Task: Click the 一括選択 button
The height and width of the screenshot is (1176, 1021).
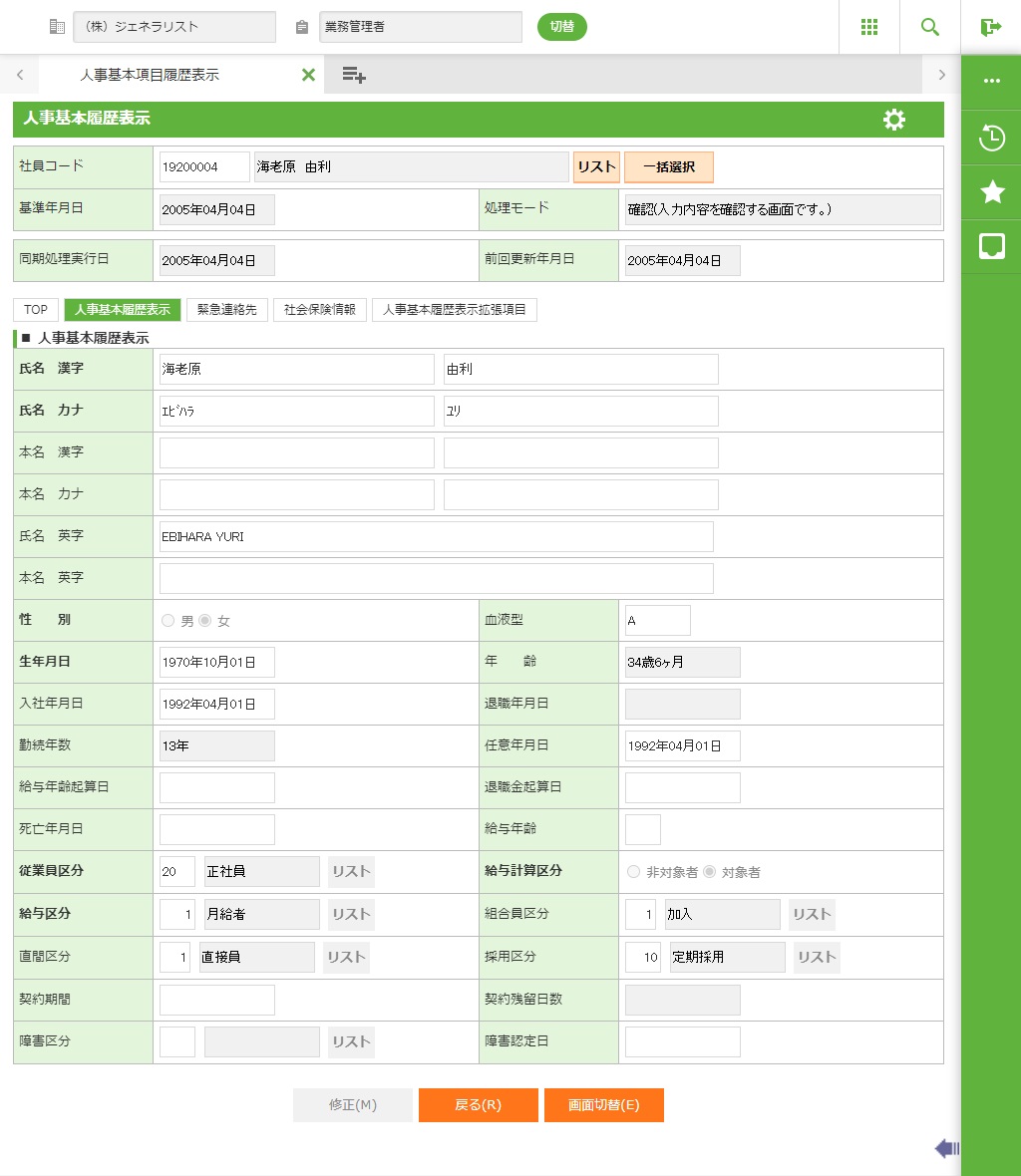Action: point(668,167)
